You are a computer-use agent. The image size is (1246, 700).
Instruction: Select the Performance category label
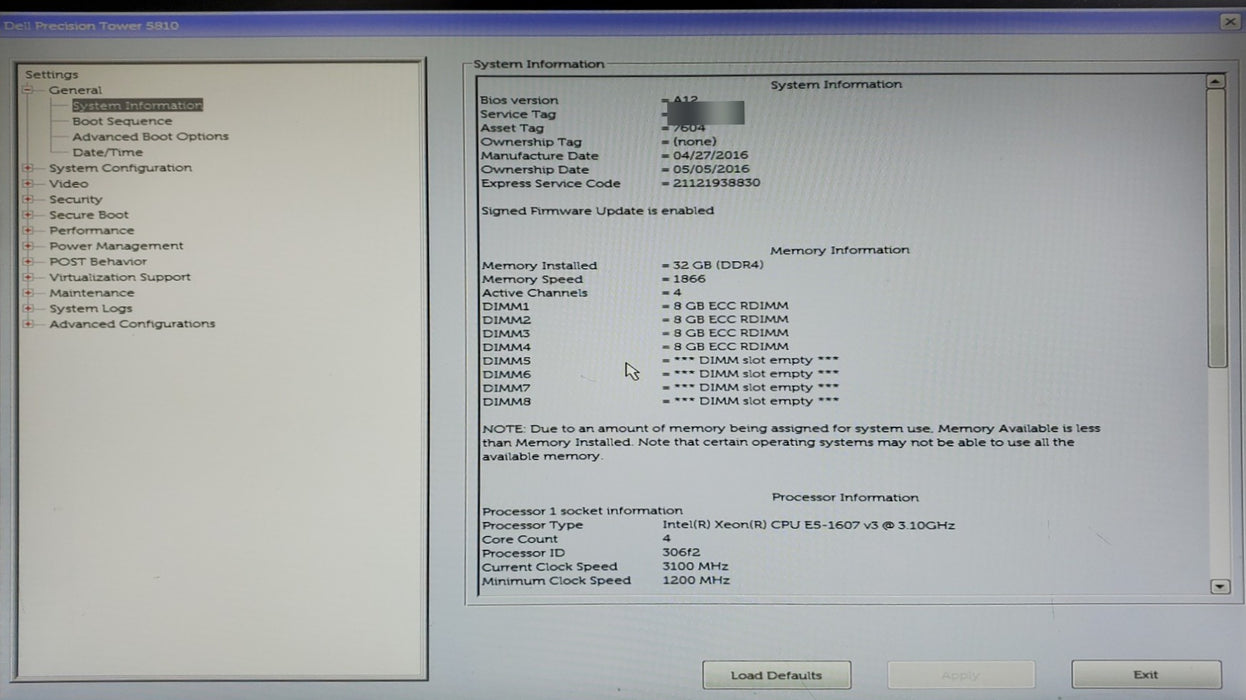point(91,230)
